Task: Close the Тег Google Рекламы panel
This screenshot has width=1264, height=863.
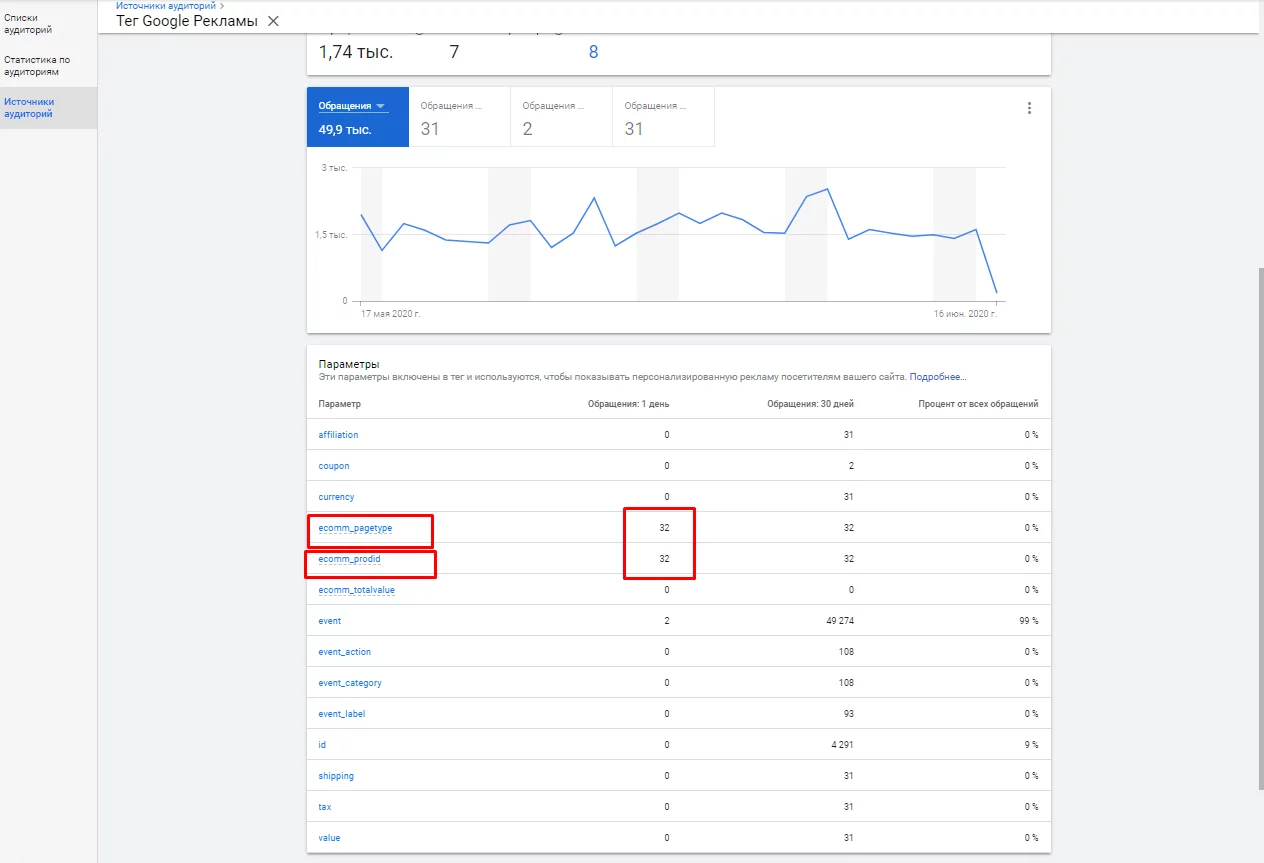Action: 273,21
